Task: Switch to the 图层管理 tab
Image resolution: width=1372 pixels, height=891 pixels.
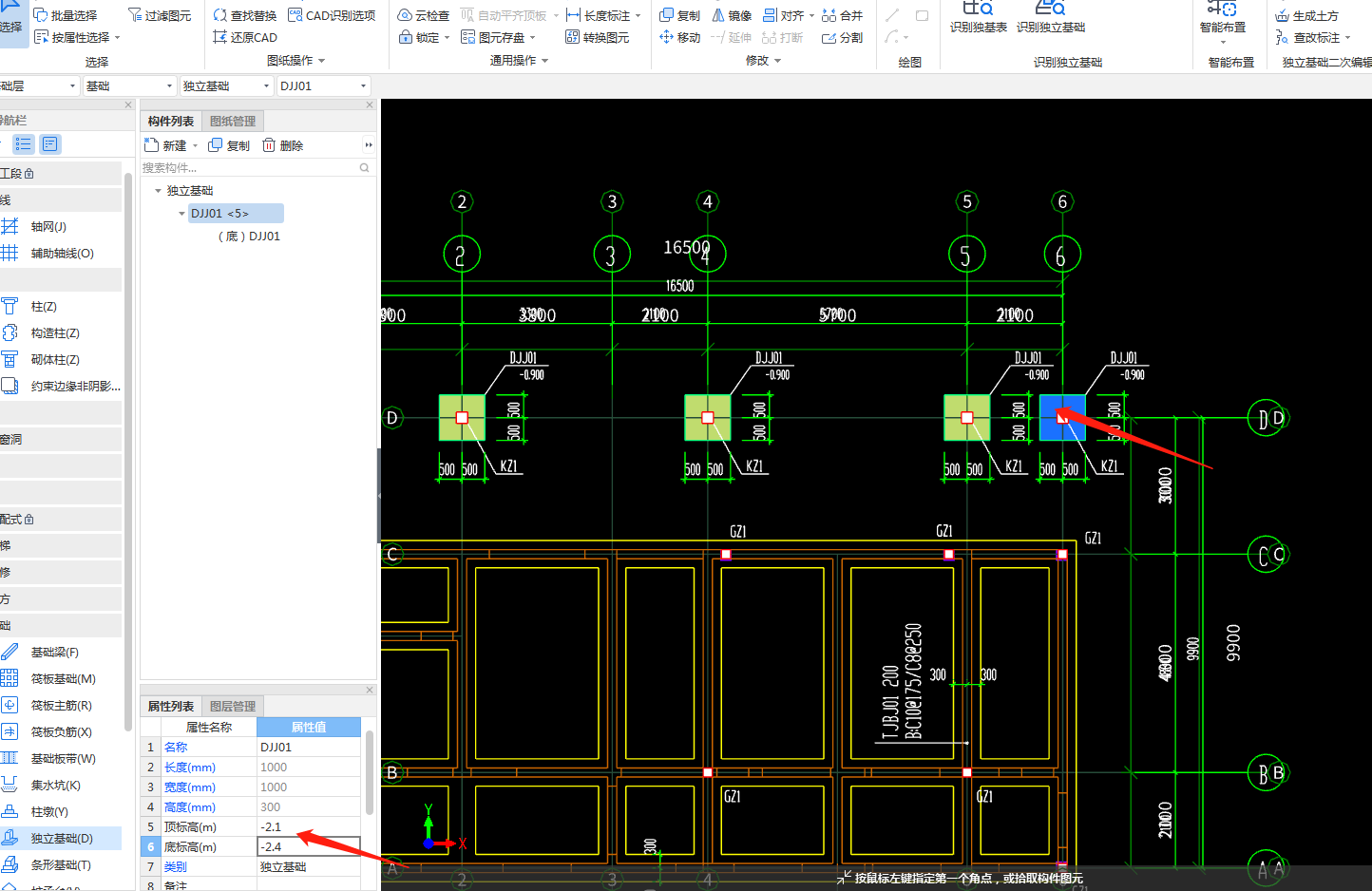Action: point(233,706)
